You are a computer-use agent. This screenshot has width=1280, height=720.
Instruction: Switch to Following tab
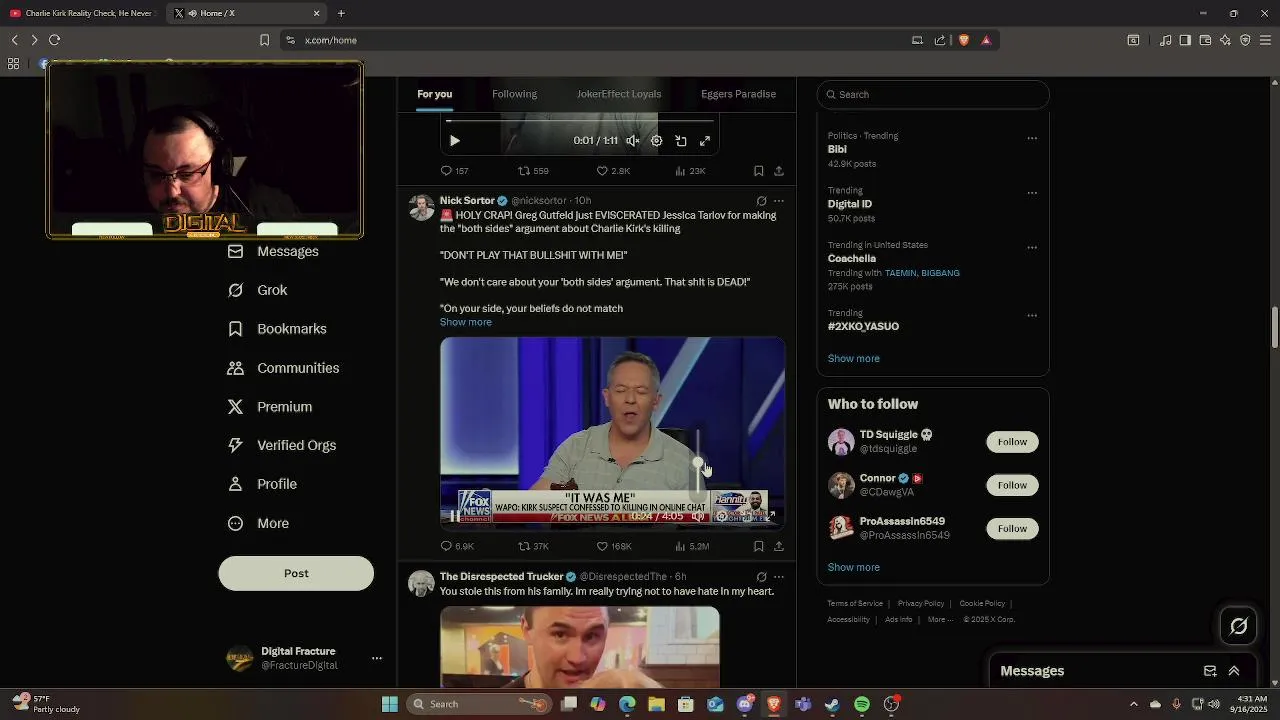click(514, 94)
